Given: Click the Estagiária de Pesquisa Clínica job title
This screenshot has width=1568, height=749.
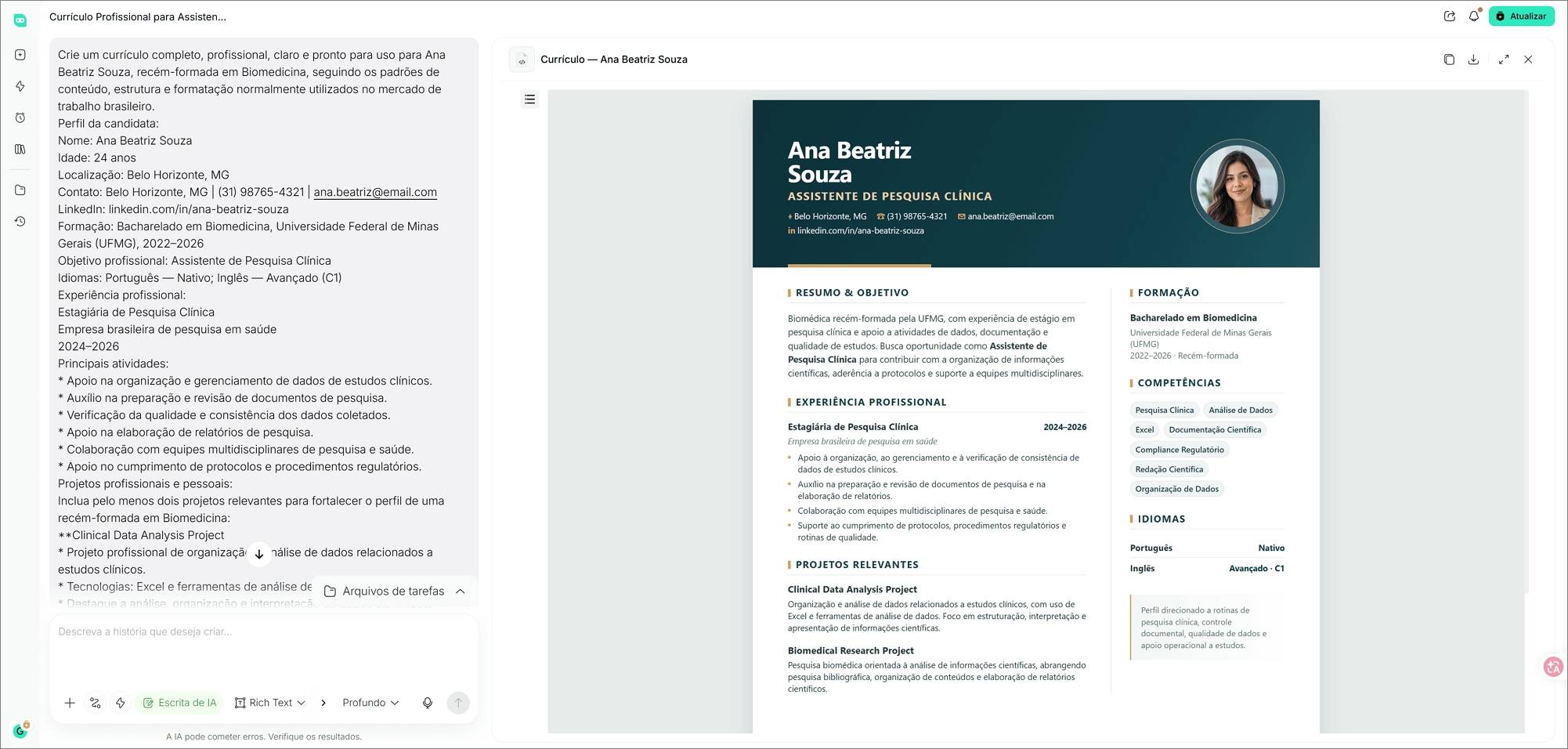Looking at the screenshot, I should click(x=853, y=427).
